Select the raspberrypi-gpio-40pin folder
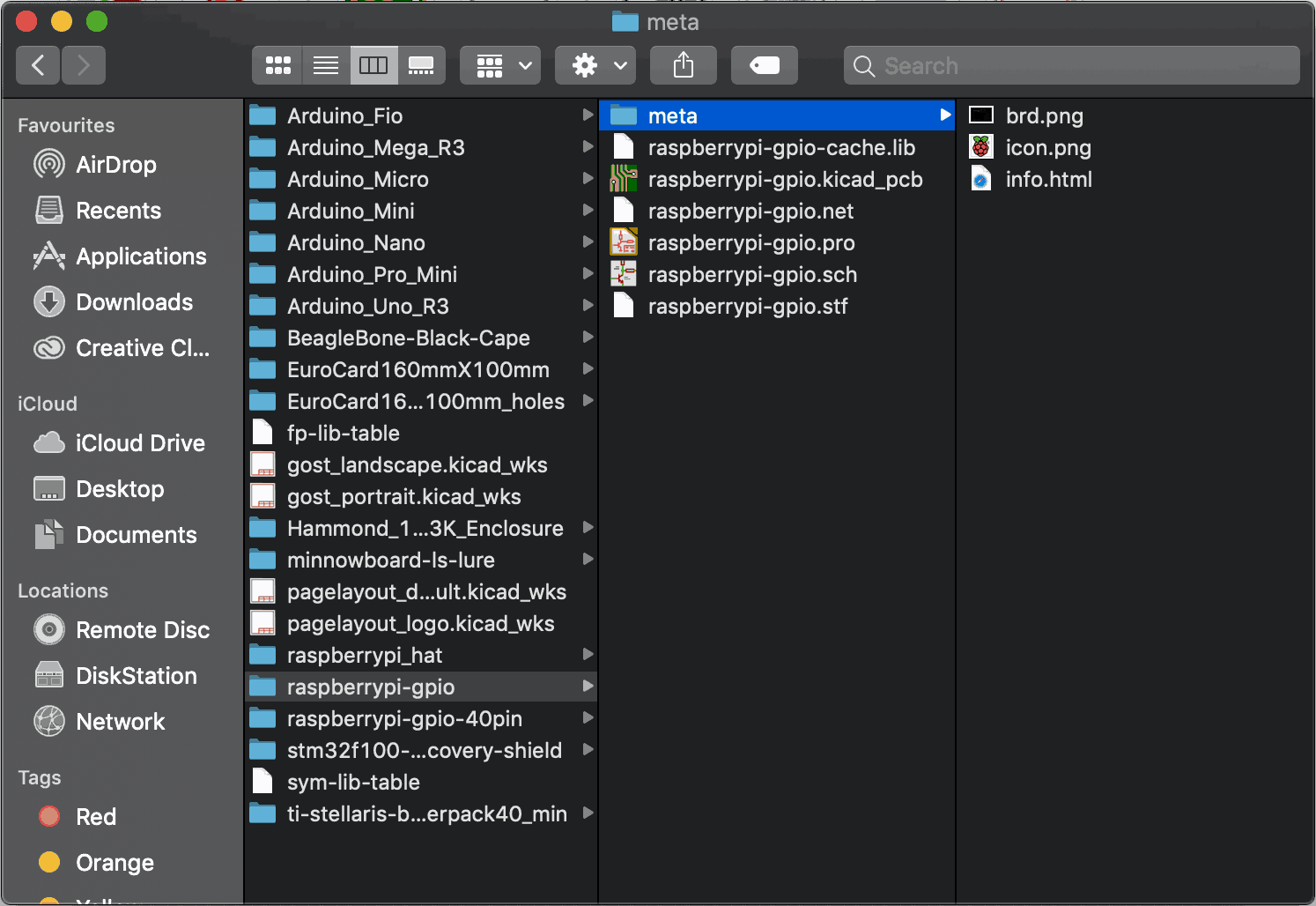This screenshot has height=906, width=1316. (421, 718)
